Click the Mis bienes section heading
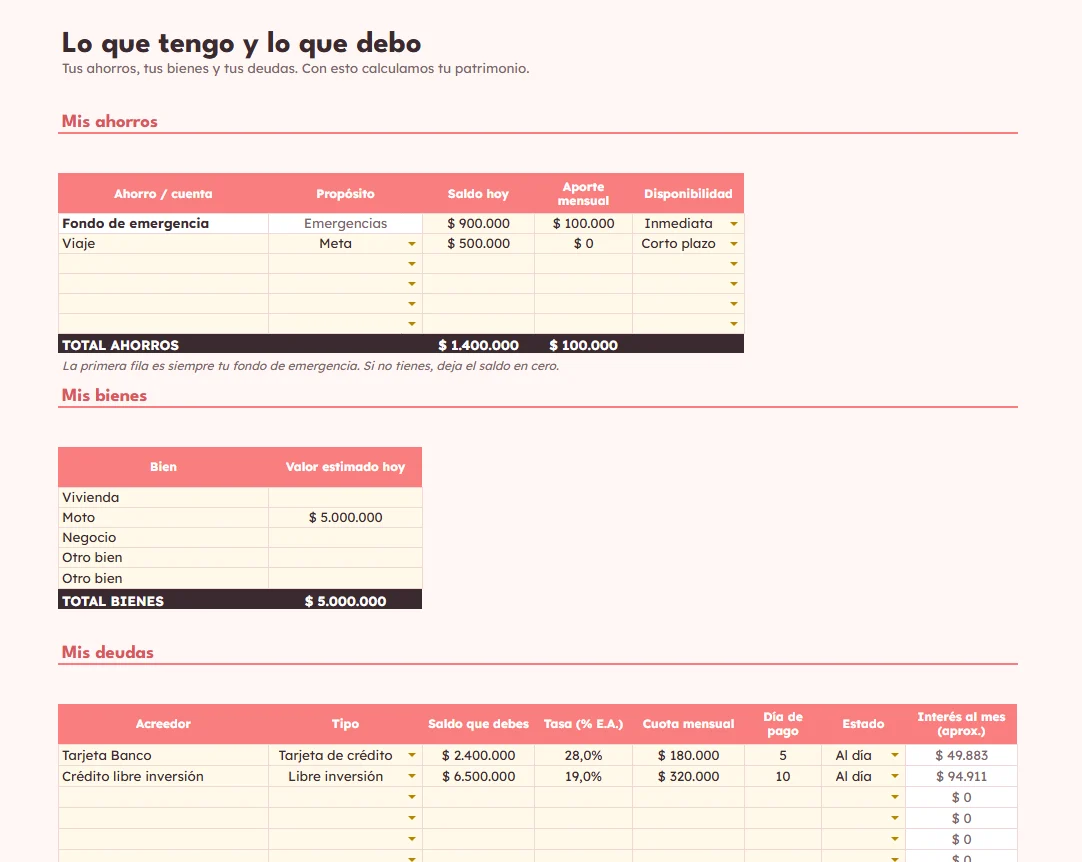Image resolution: width=1082 pixels, height=862 pixels. 104,395
